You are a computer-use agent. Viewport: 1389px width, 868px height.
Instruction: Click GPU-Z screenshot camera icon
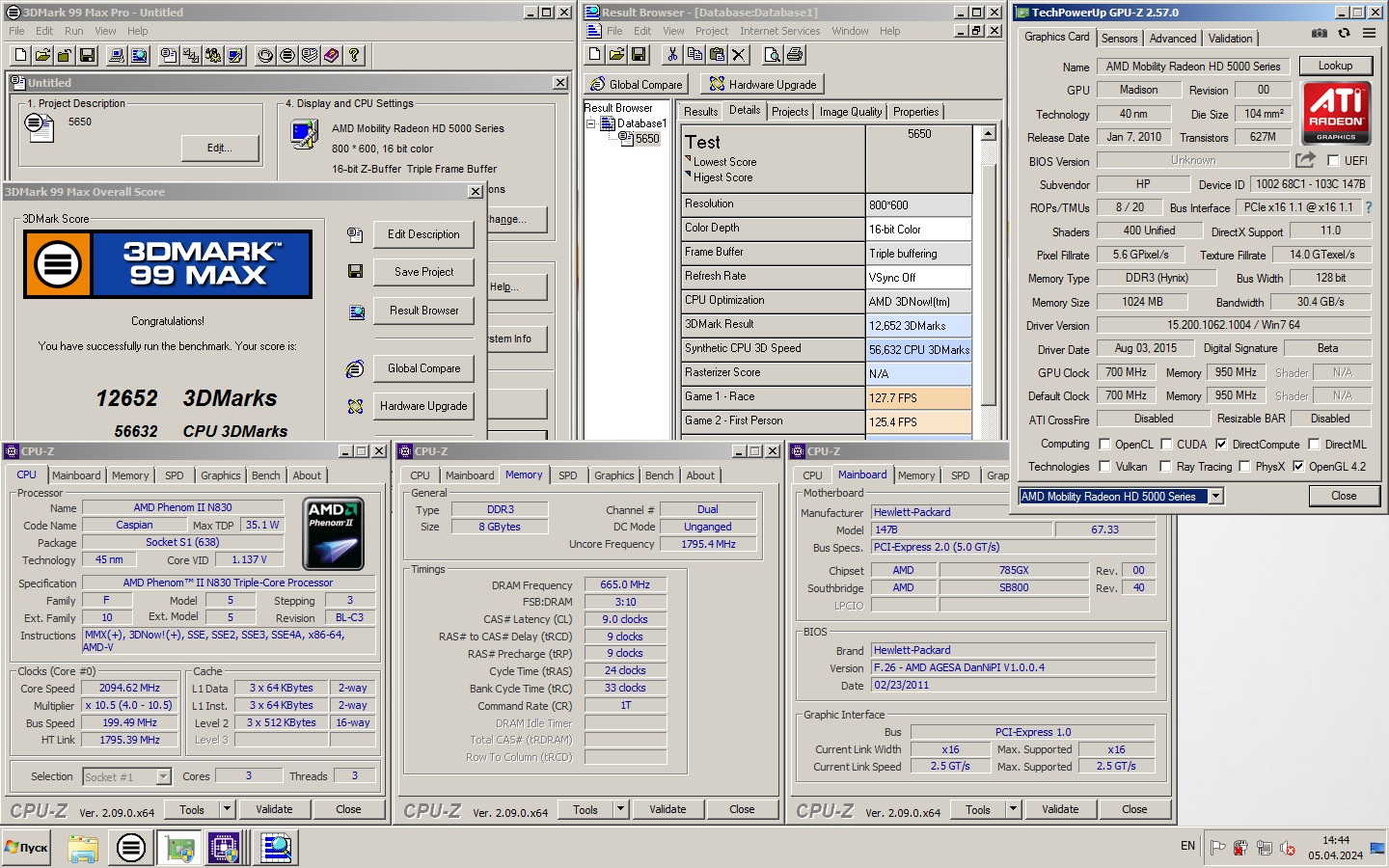pyautogui.click(x=1319, y=33)
